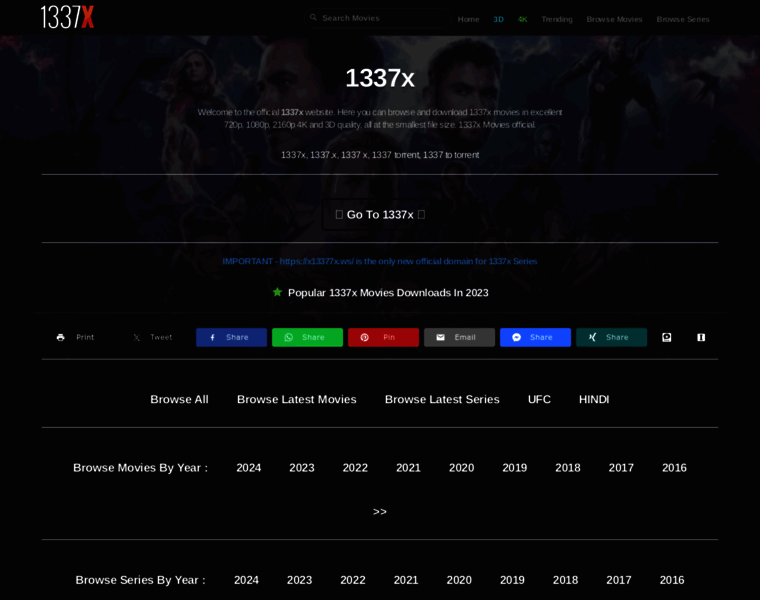Browse series from year 2022

point(353,580)
